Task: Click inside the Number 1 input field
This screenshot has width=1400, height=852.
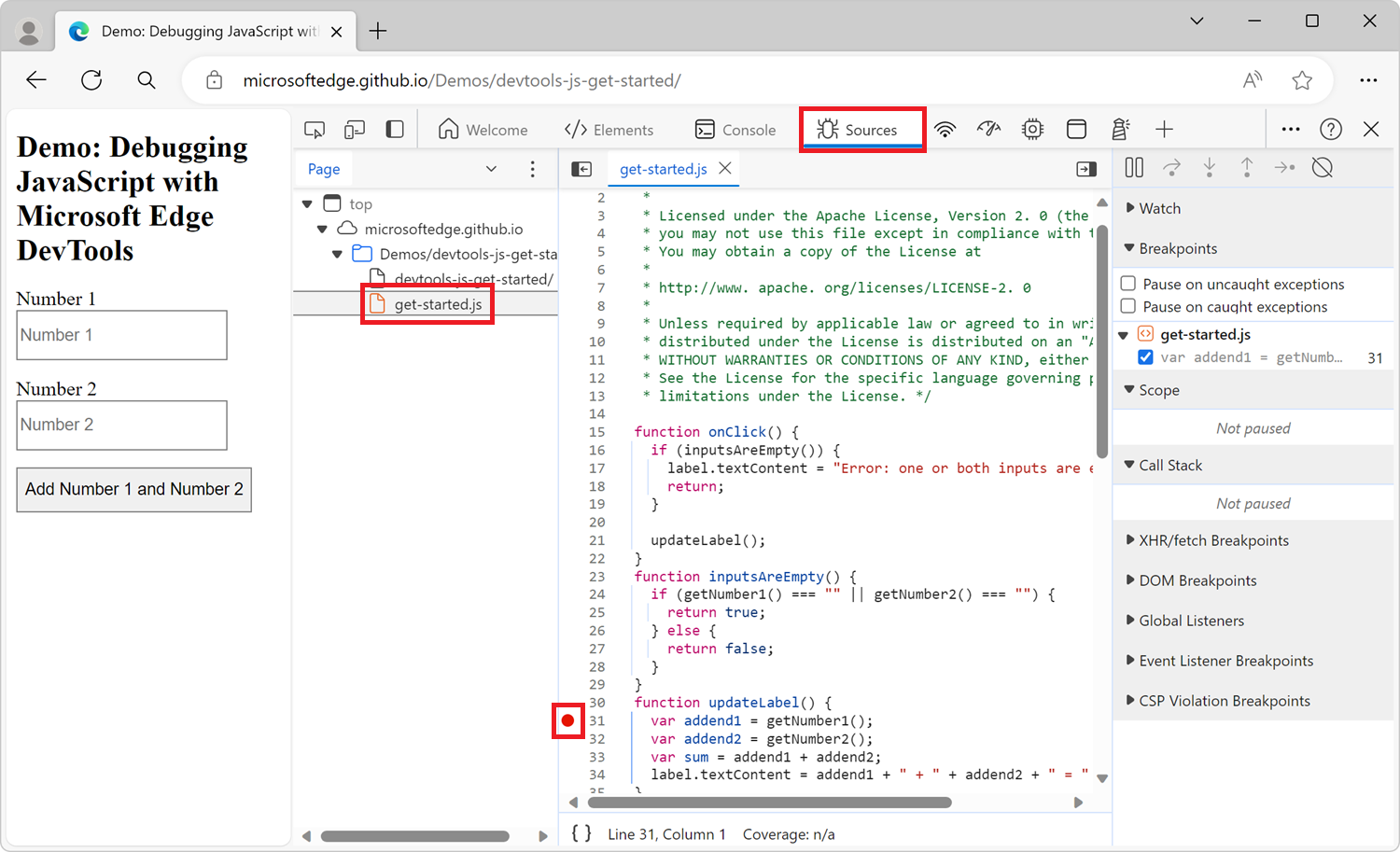Action: [x=121, y=334]
